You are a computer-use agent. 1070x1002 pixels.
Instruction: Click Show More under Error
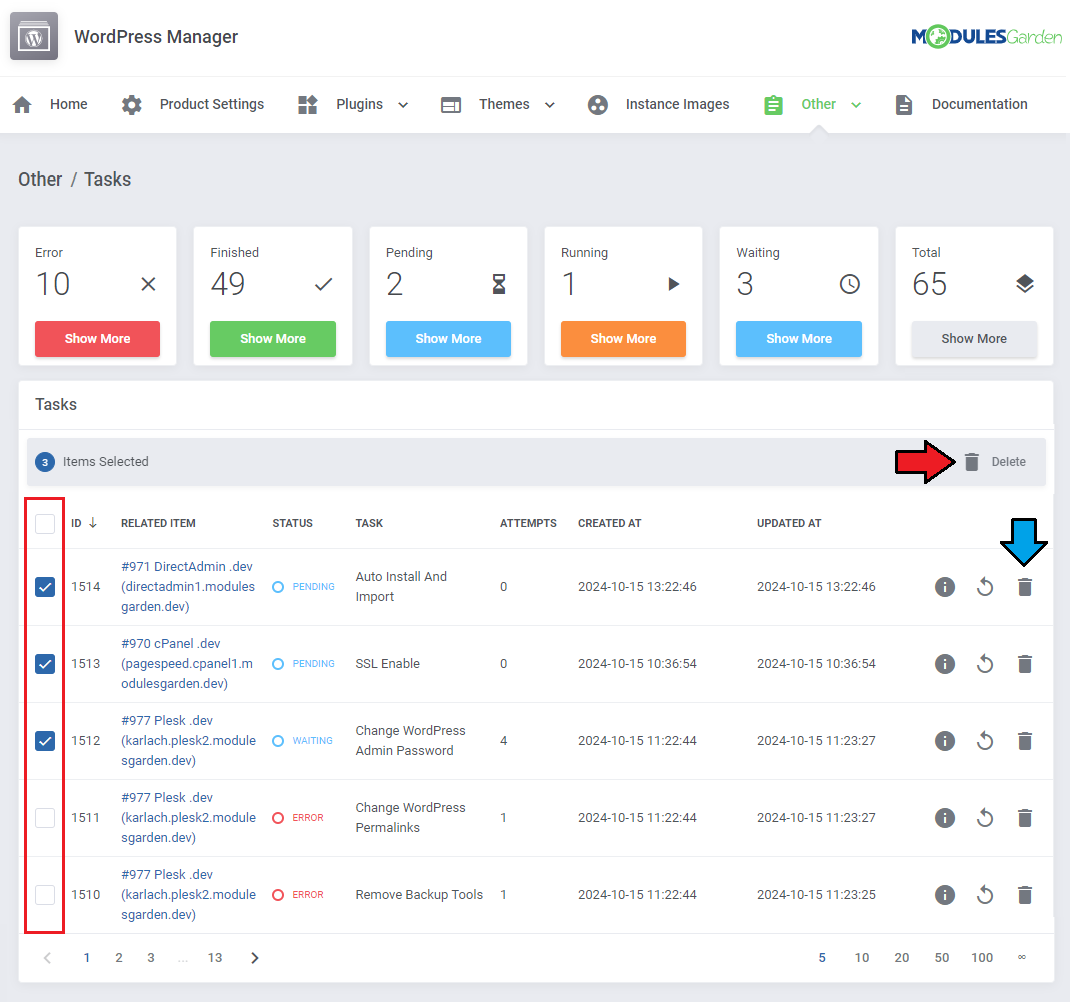pyautogui.click(x=98, y=339)
